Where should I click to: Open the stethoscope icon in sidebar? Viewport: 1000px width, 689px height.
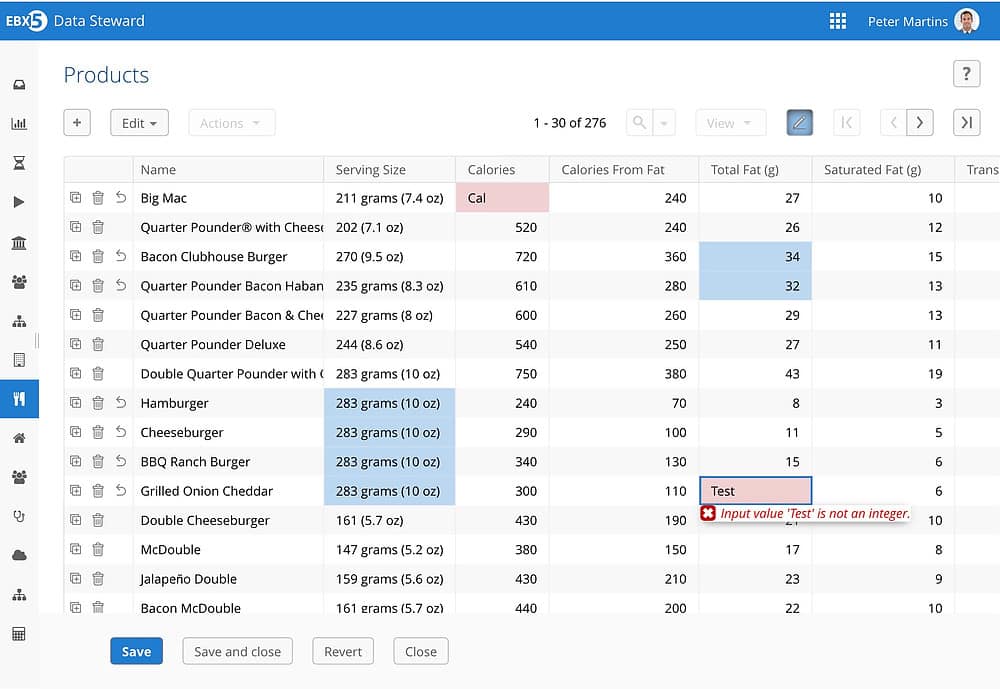19,516
